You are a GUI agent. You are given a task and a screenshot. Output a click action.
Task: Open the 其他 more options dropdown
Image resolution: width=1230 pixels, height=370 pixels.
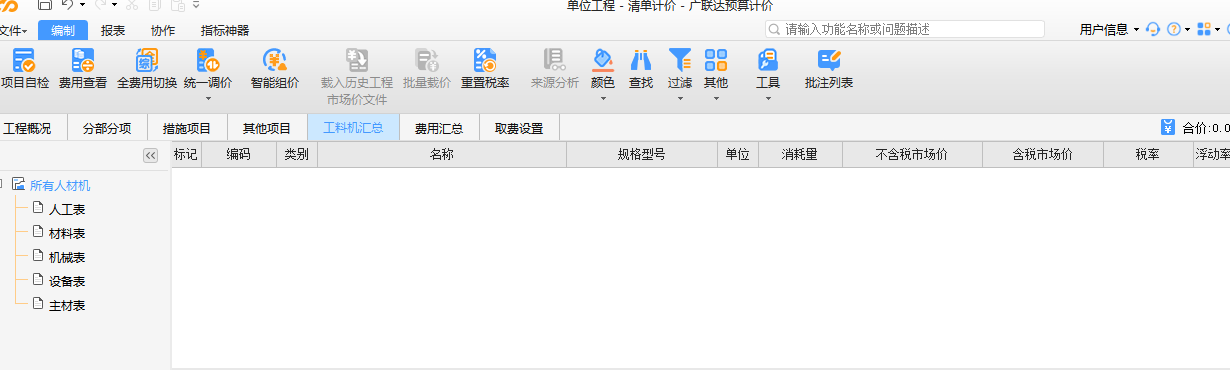coord(715,75)
